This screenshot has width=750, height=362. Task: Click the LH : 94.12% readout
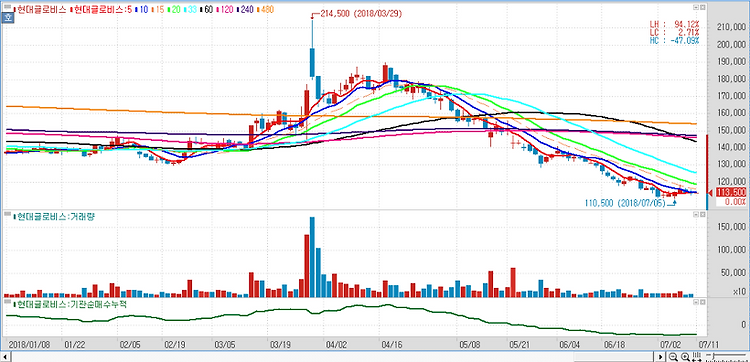674,23
